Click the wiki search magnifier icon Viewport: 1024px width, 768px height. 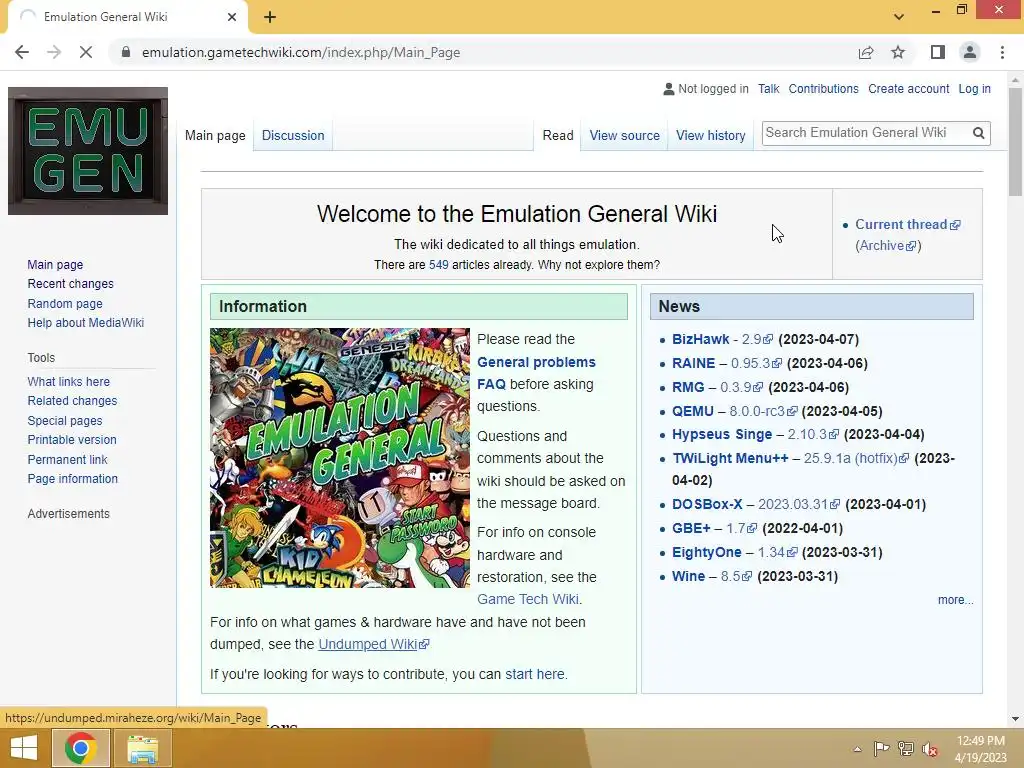coord(978,133)
